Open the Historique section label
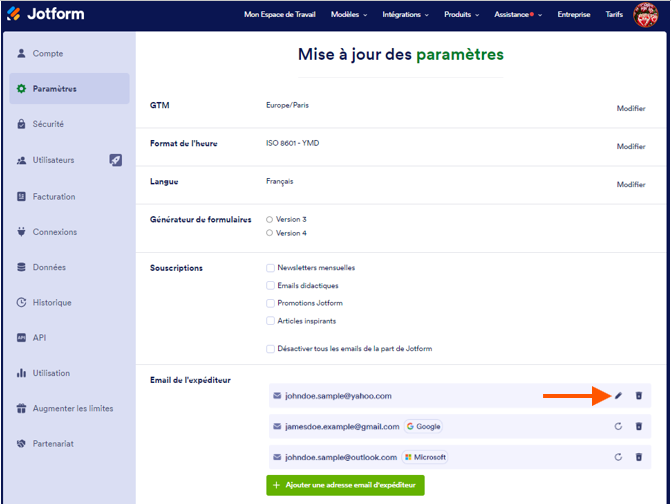The height and width of the screenshot is (504, 671). pos(52,302)
